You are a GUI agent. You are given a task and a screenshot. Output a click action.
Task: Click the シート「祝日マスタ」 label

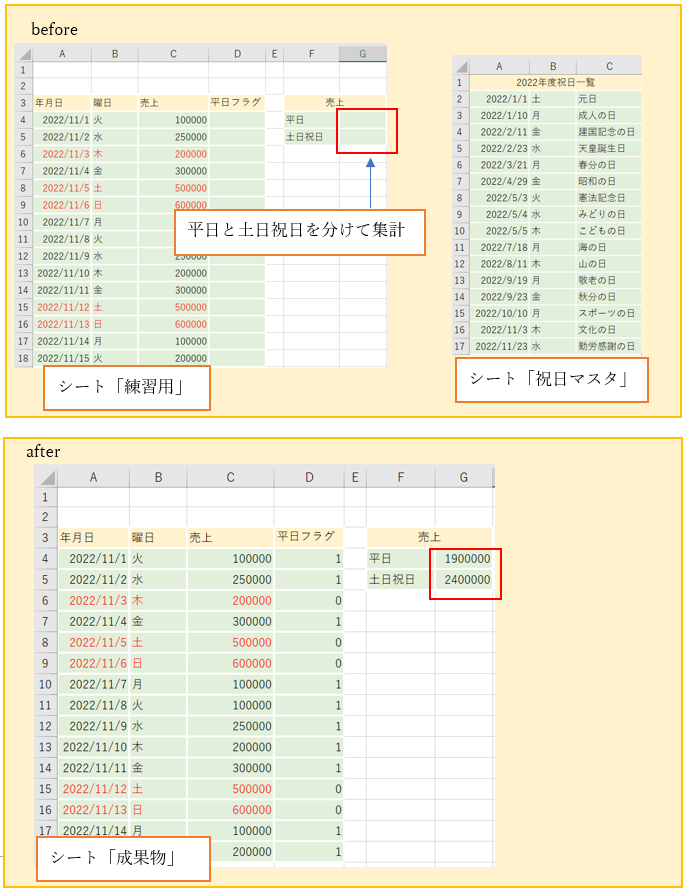point(551,381)
